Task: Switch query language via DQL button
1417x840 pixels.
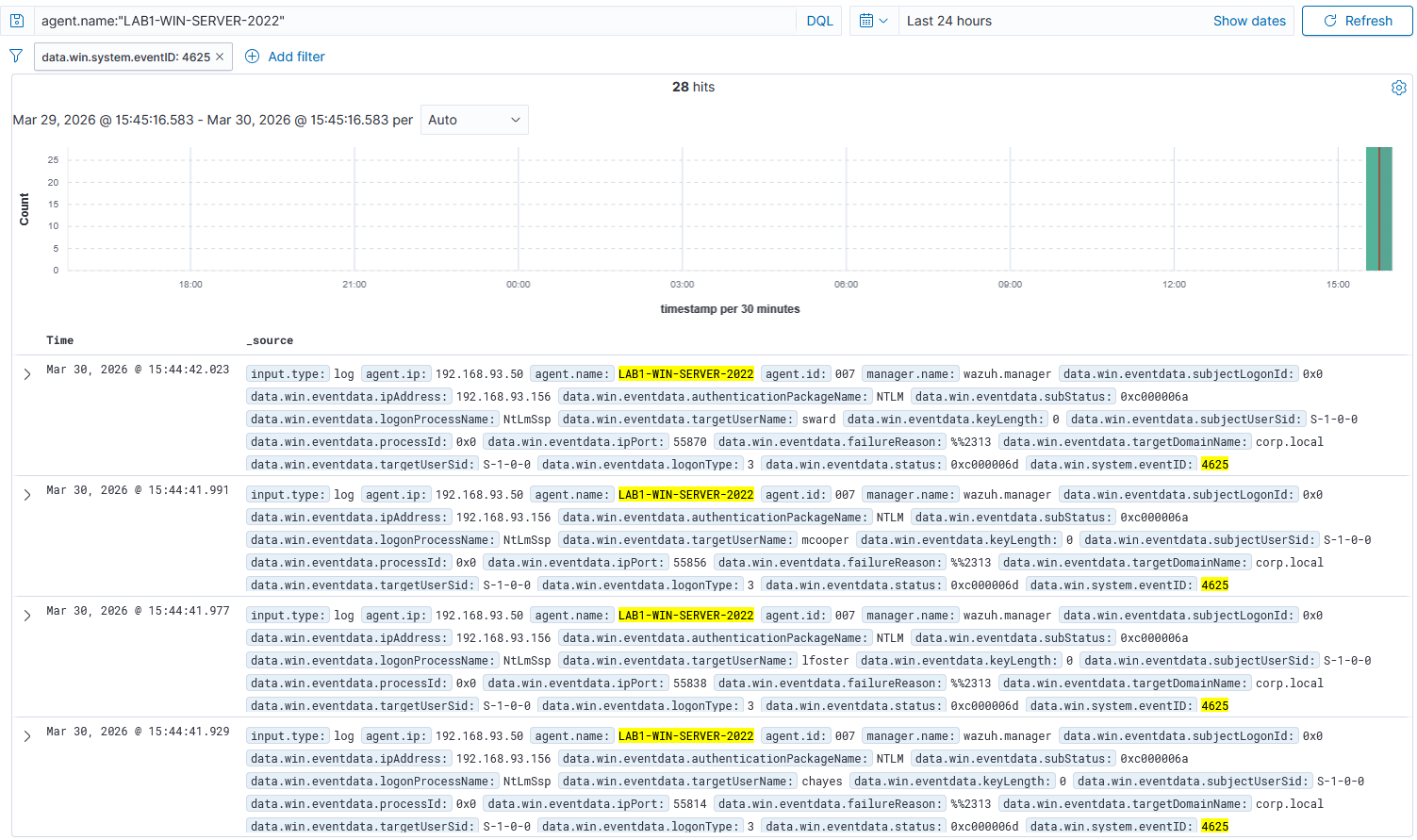Action: point(820,21)
